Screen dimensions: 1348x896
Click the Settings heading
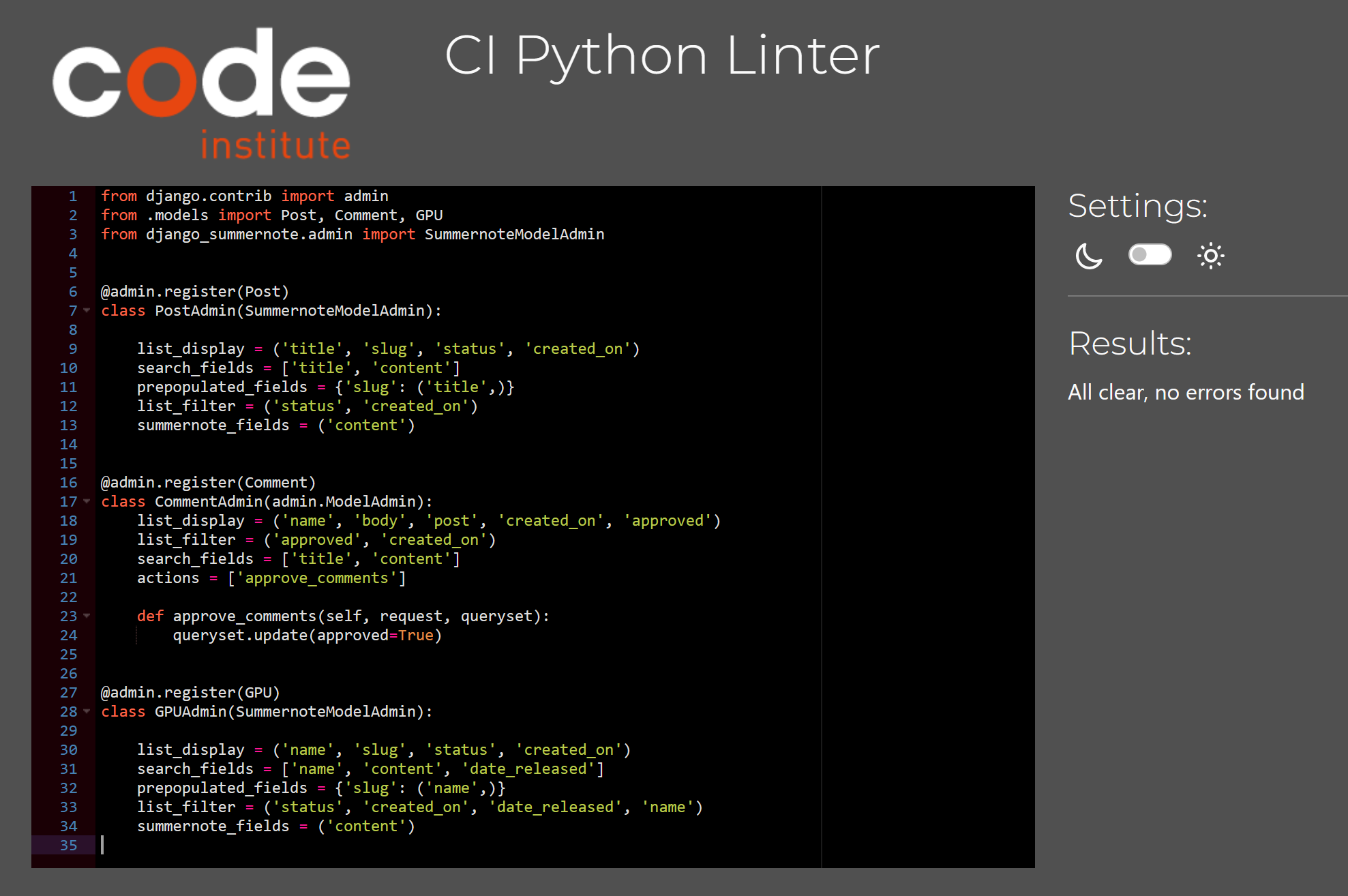(1137, 206)
